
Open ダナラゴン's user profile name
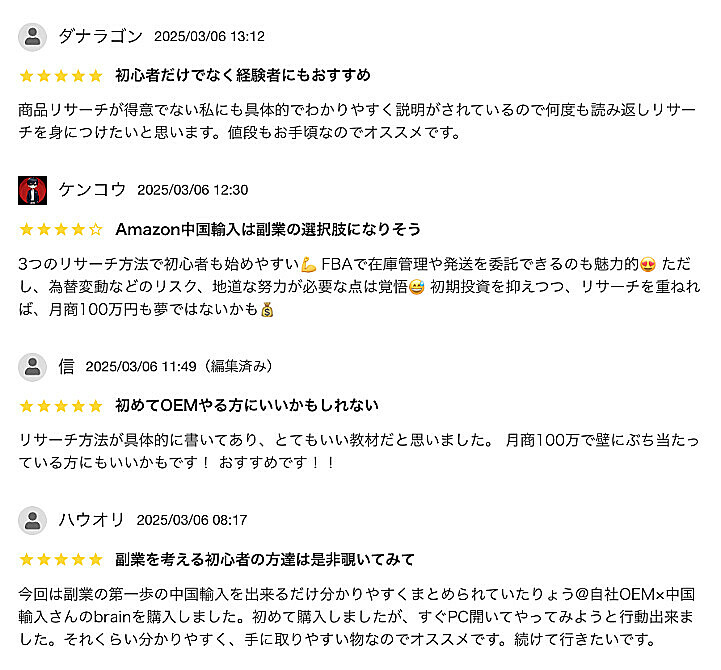pos(100,37)
